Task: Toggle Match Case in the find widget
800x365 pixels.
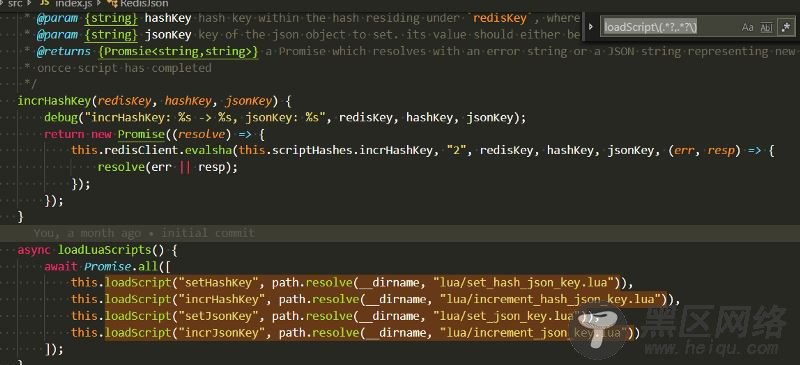Action: click(x=747, y=28)
